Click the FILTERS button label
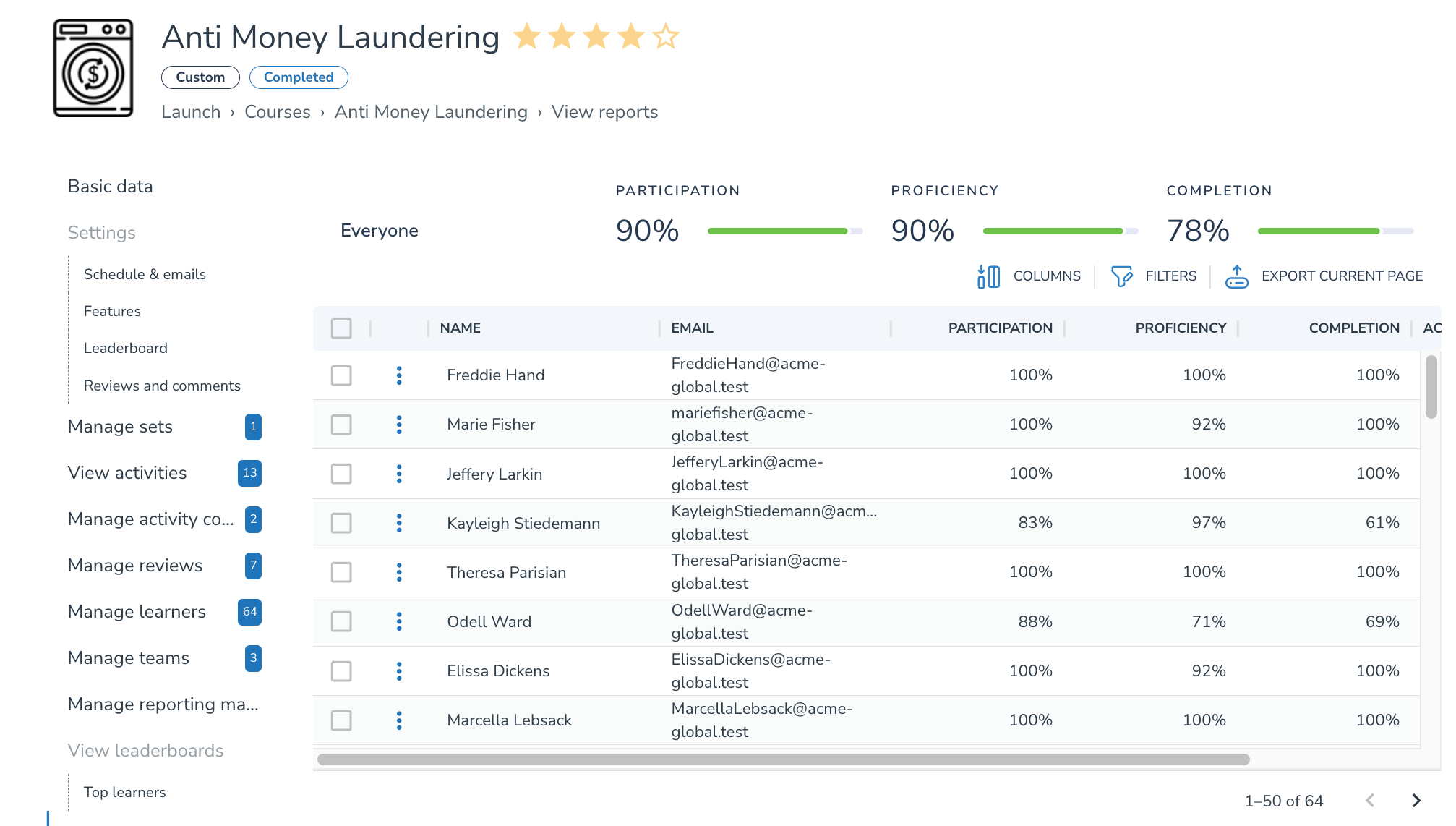Image resolution: width=1456 pixels, height=826 pixels. 1171,276
